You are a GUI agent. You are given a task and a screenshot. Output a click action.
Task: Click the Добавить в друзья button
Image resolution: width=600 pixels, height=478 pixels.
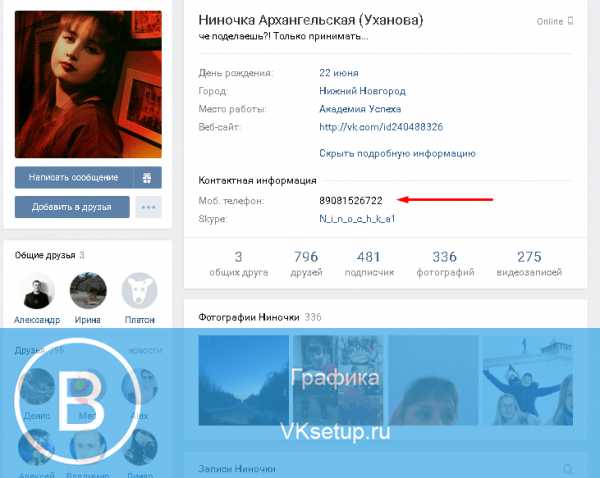coord(72,207)
